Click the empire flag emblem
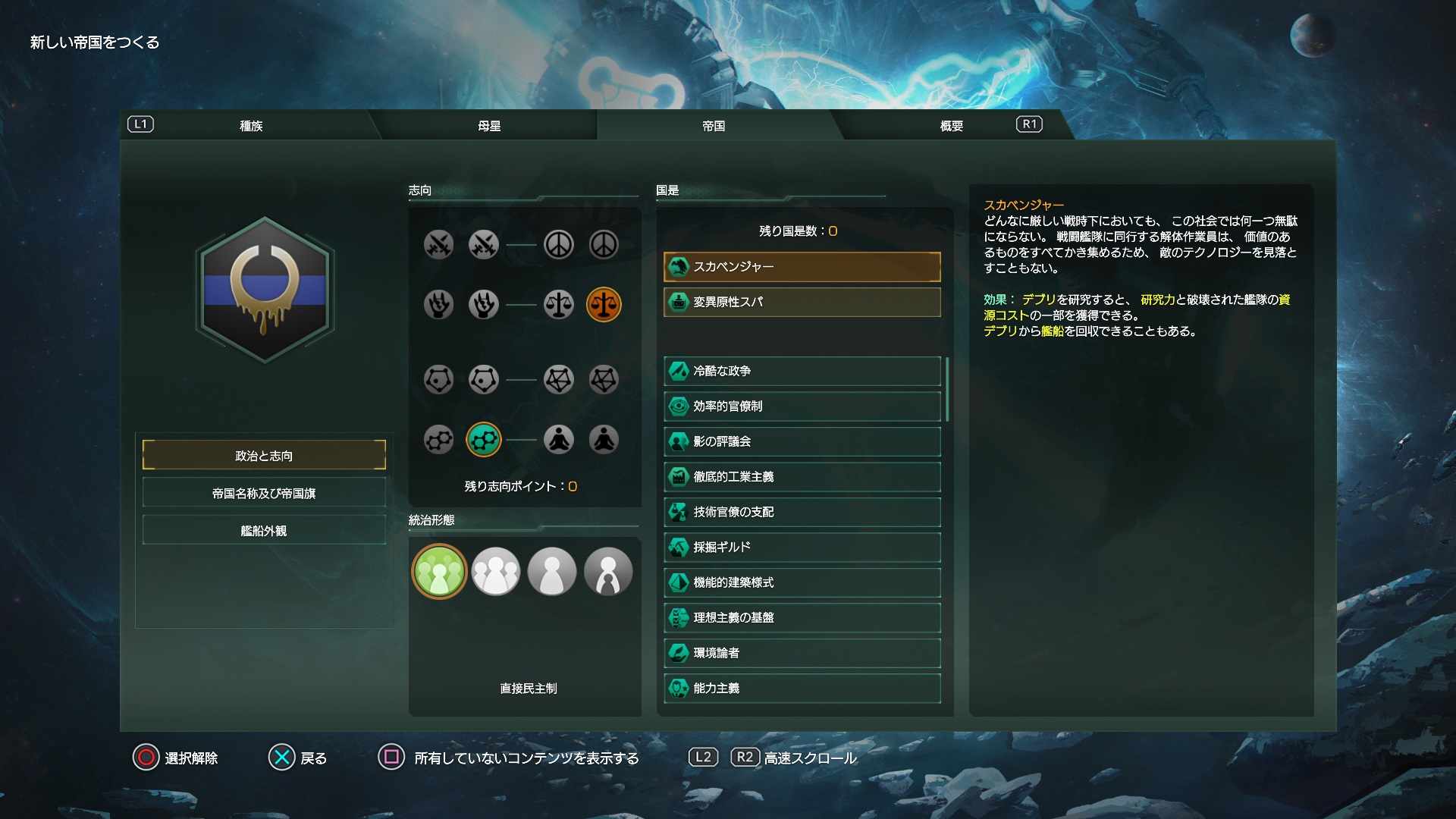The width and height of the screenshot is (1456, 819). point(265,290)
